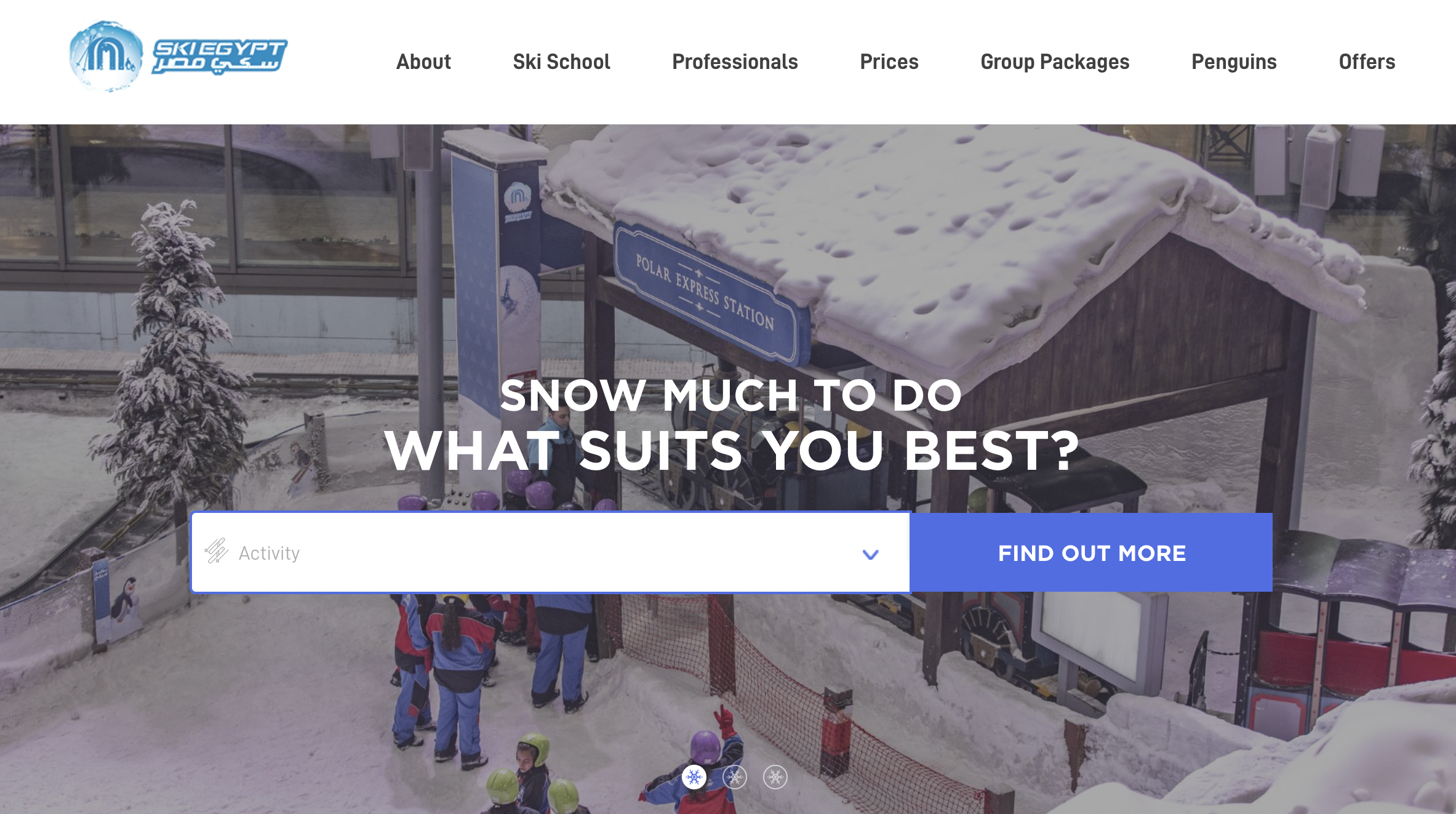Screen dimensions: 1456x814
Task: Open the Activity selection box
Action: click(551, 552)
